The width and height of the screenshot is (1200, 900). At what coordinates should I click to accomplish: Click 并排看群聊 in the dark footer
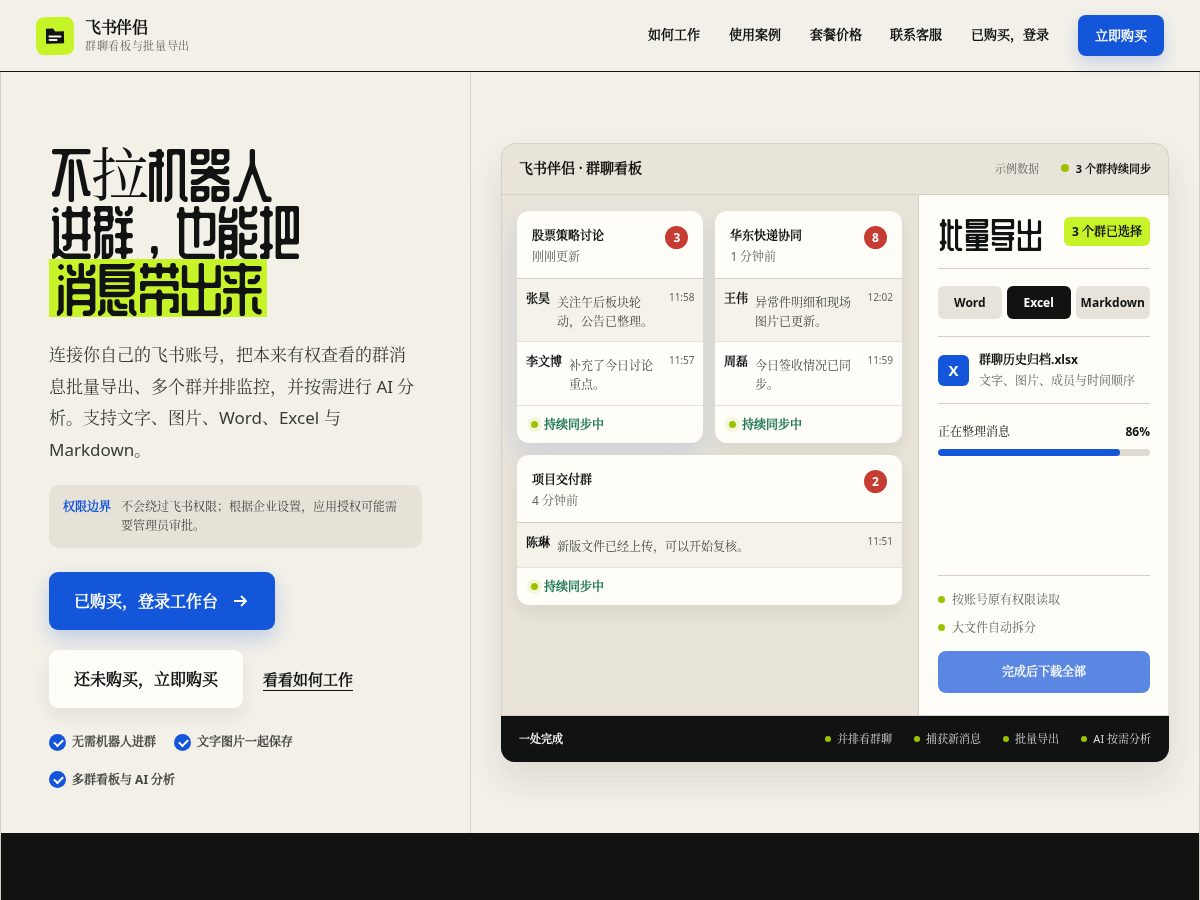tap(864, 739)
